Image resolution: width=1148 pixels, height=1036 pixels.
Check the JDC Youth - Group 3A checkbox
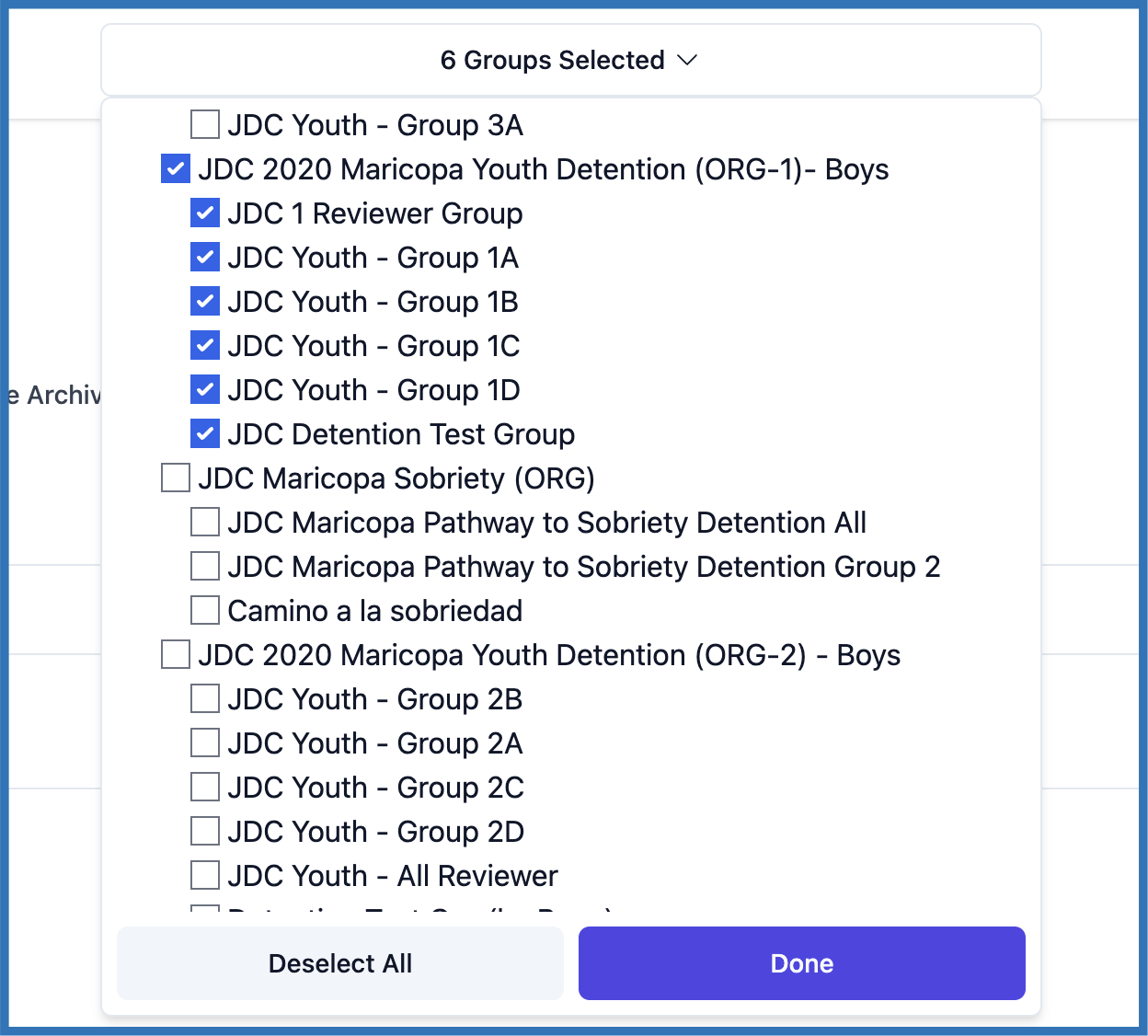pos(205,124)
